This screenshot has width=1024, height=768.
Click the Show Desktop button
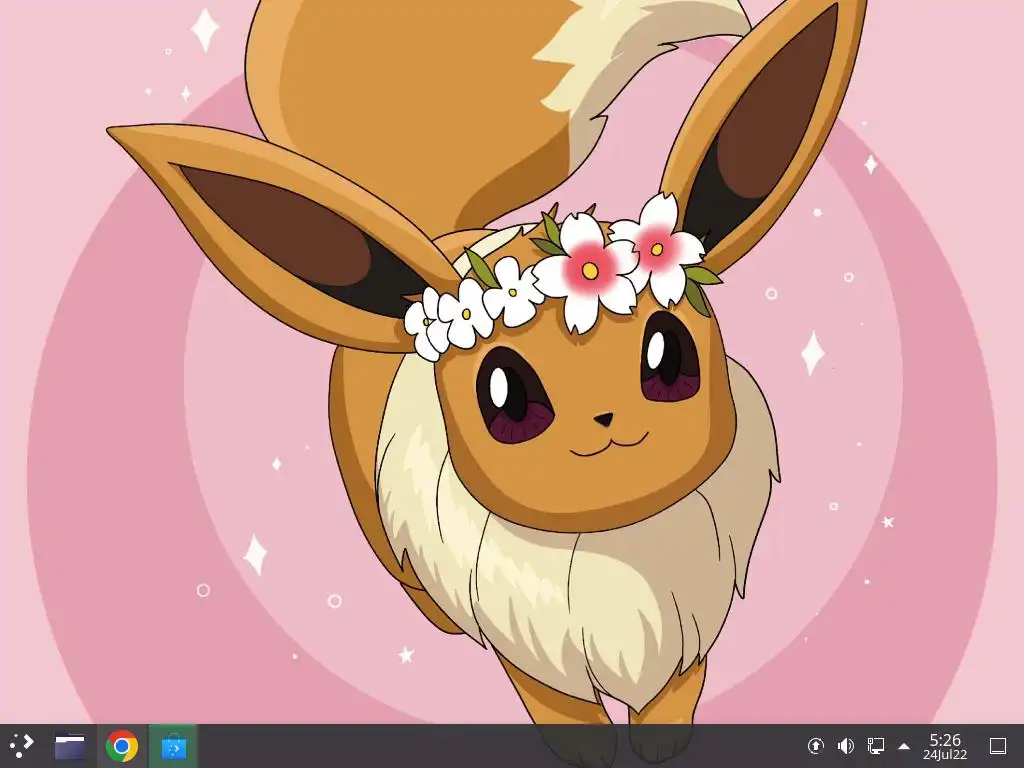tap(998, 746)
